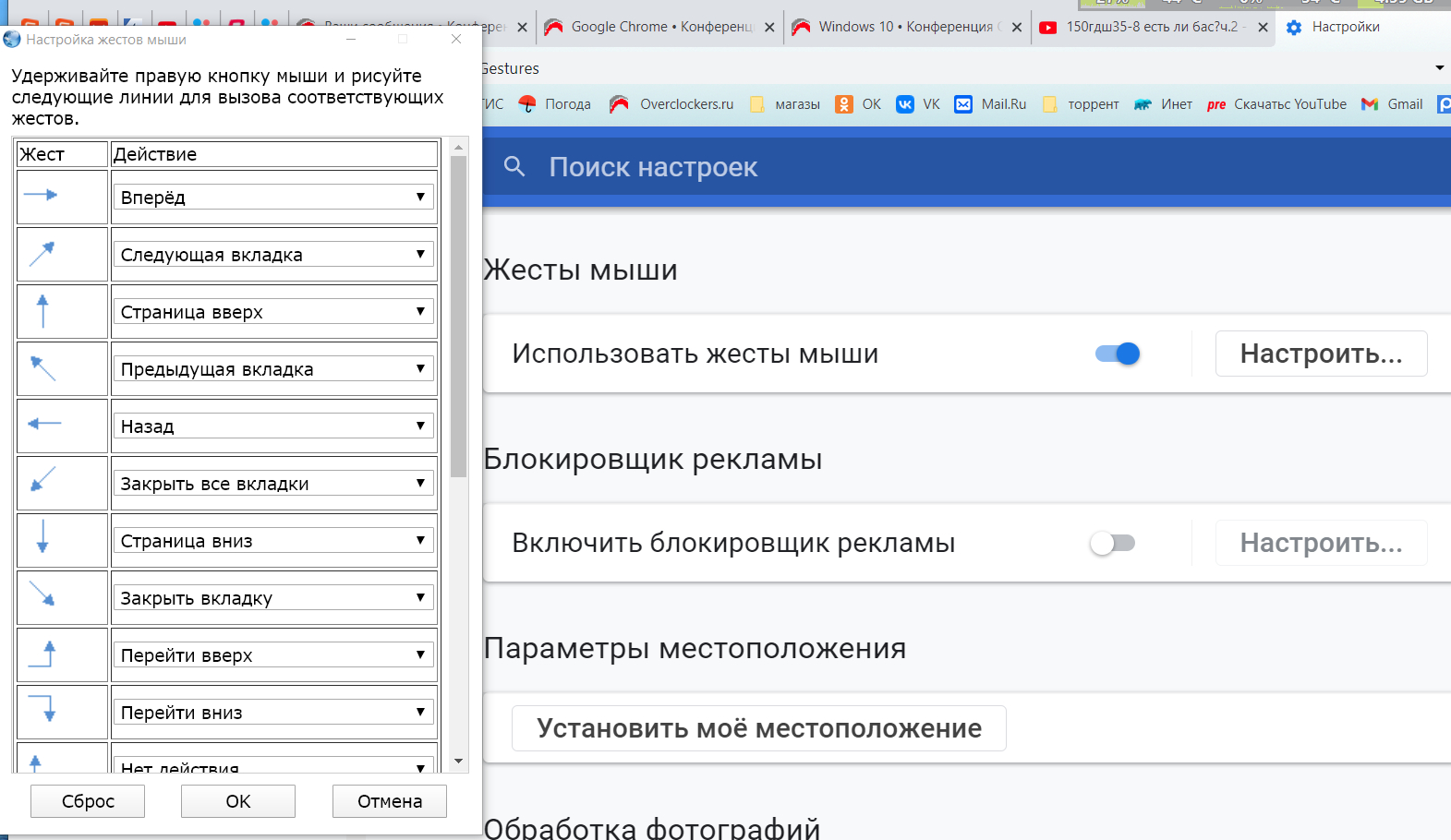1451x840 pixels.
Task: Enable the ad blocker toggle
Action: [1112, 543]
